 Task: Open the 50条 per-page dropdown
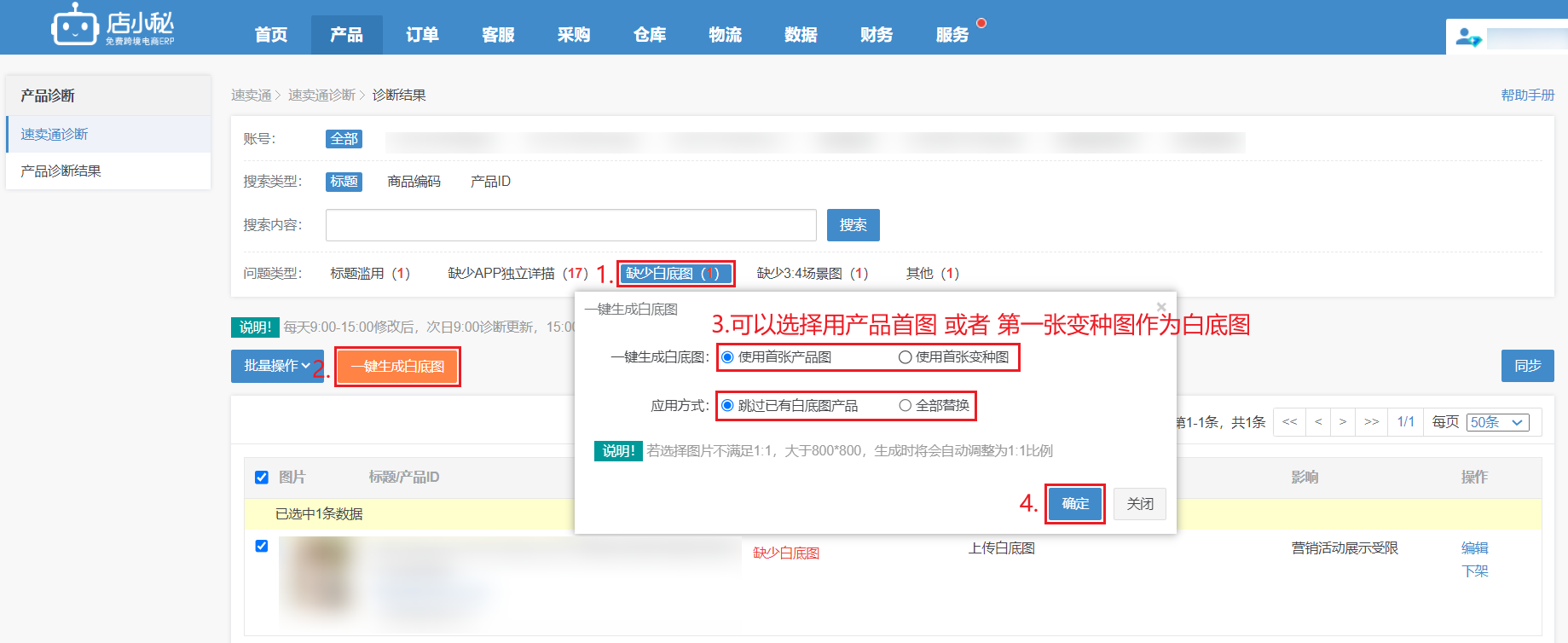click(1497, 422)
